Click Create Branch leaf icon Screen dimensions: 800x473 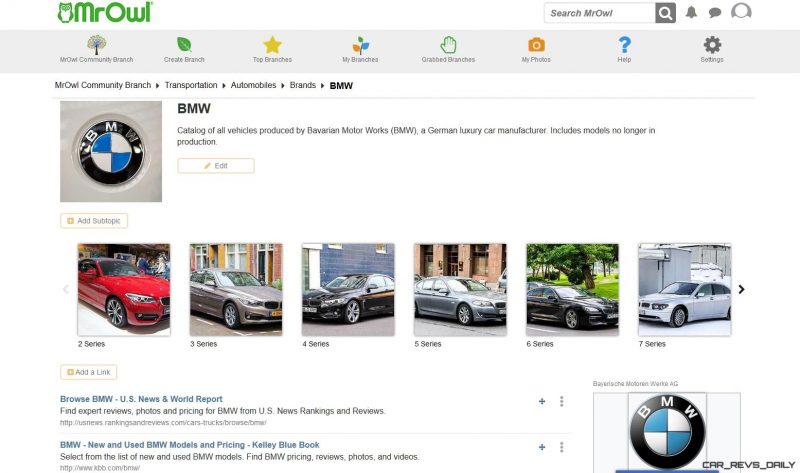(184, 44)
